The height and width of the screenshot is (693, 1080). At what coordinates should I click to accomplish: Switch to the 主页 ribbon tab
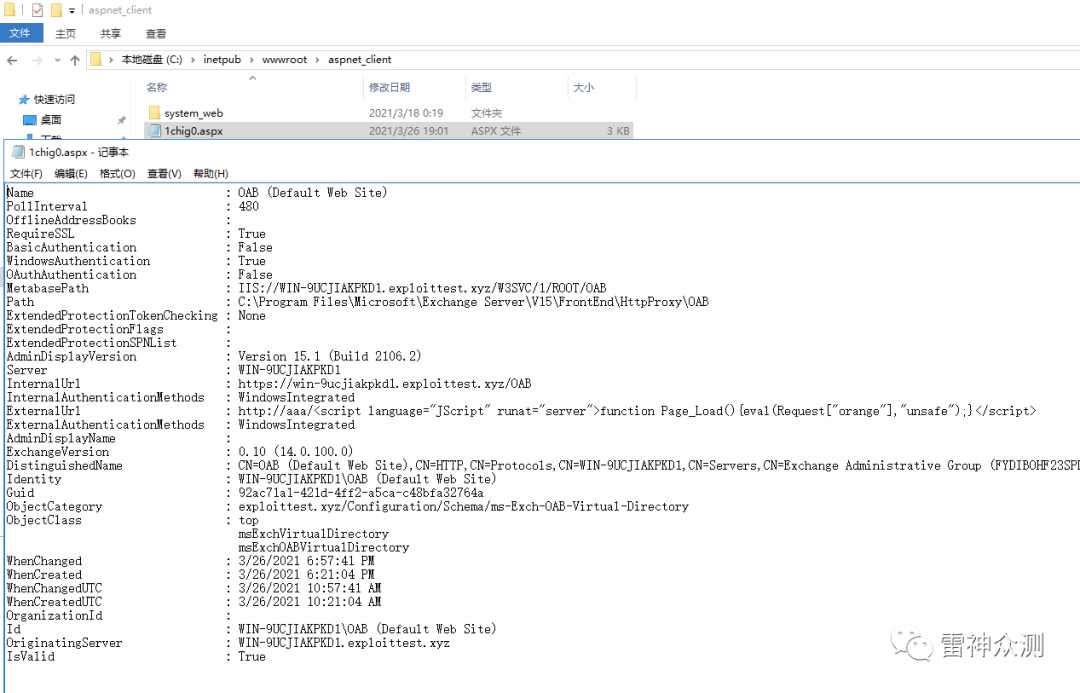pyautogui.click(x=65, y=33)
